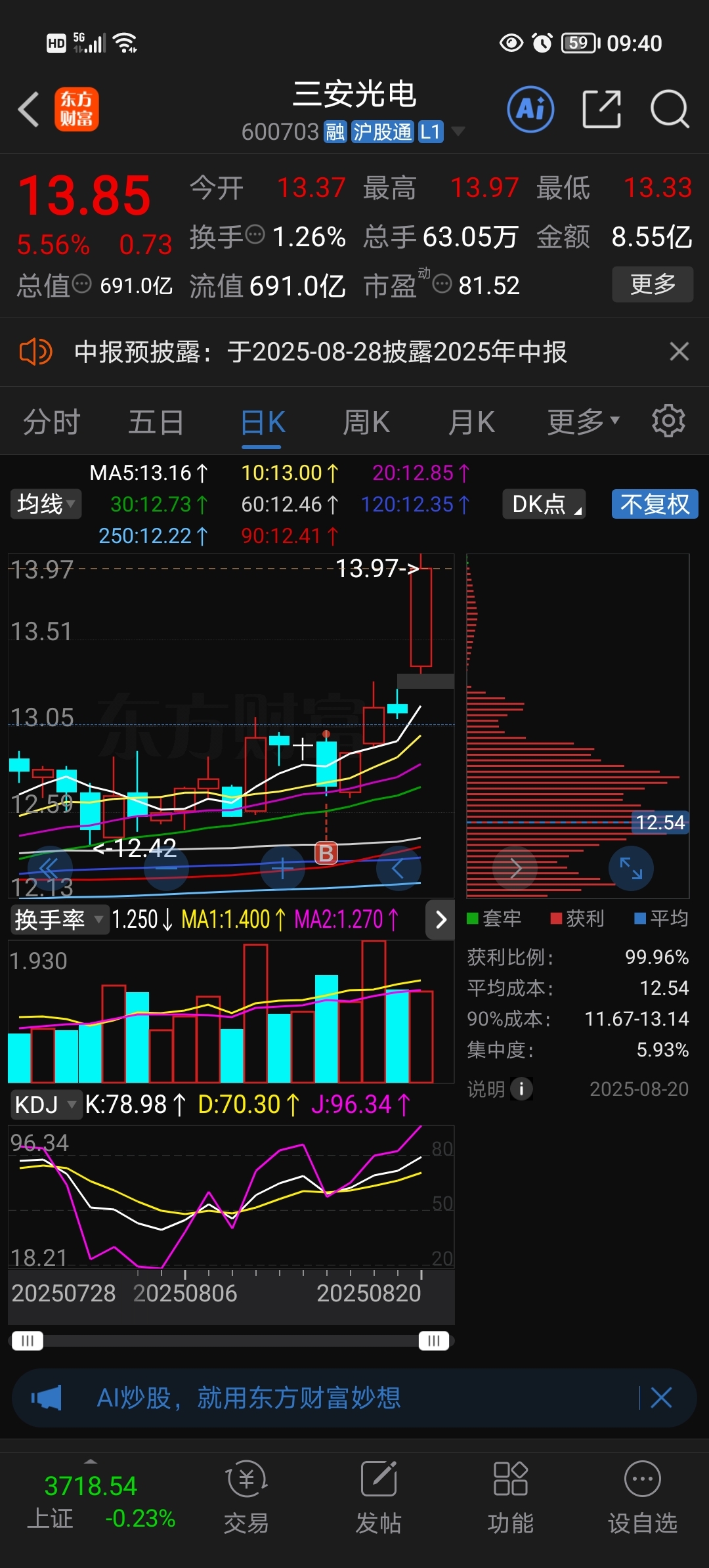Open chart settings gear icon

(x=668, y=421)
